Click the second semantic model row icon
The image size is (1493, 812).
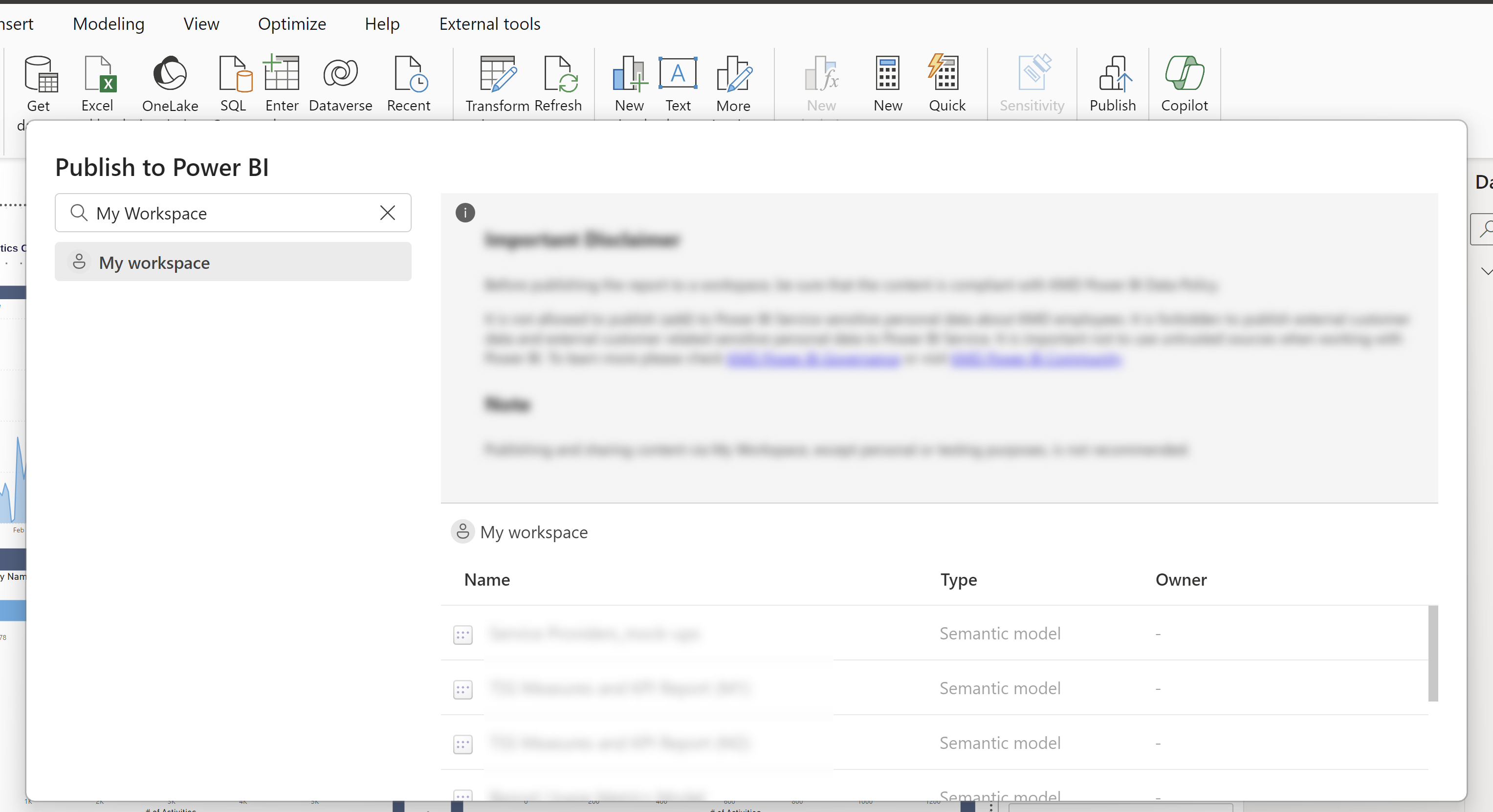pos(462,690)
